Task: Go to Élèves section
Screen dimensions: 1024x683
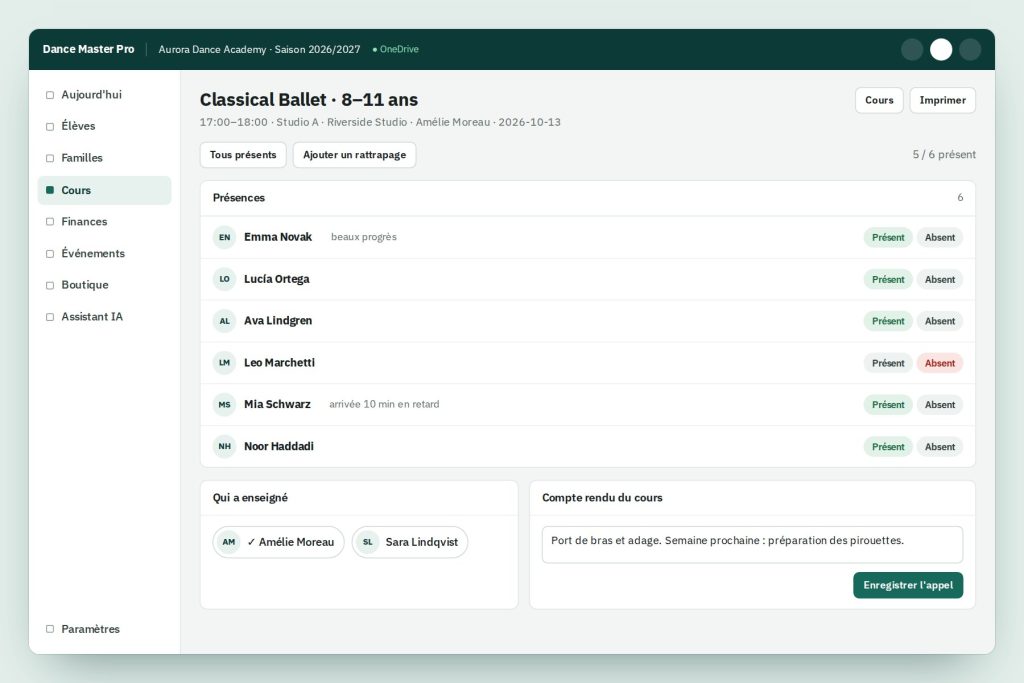Action: (x=104, y=126)
